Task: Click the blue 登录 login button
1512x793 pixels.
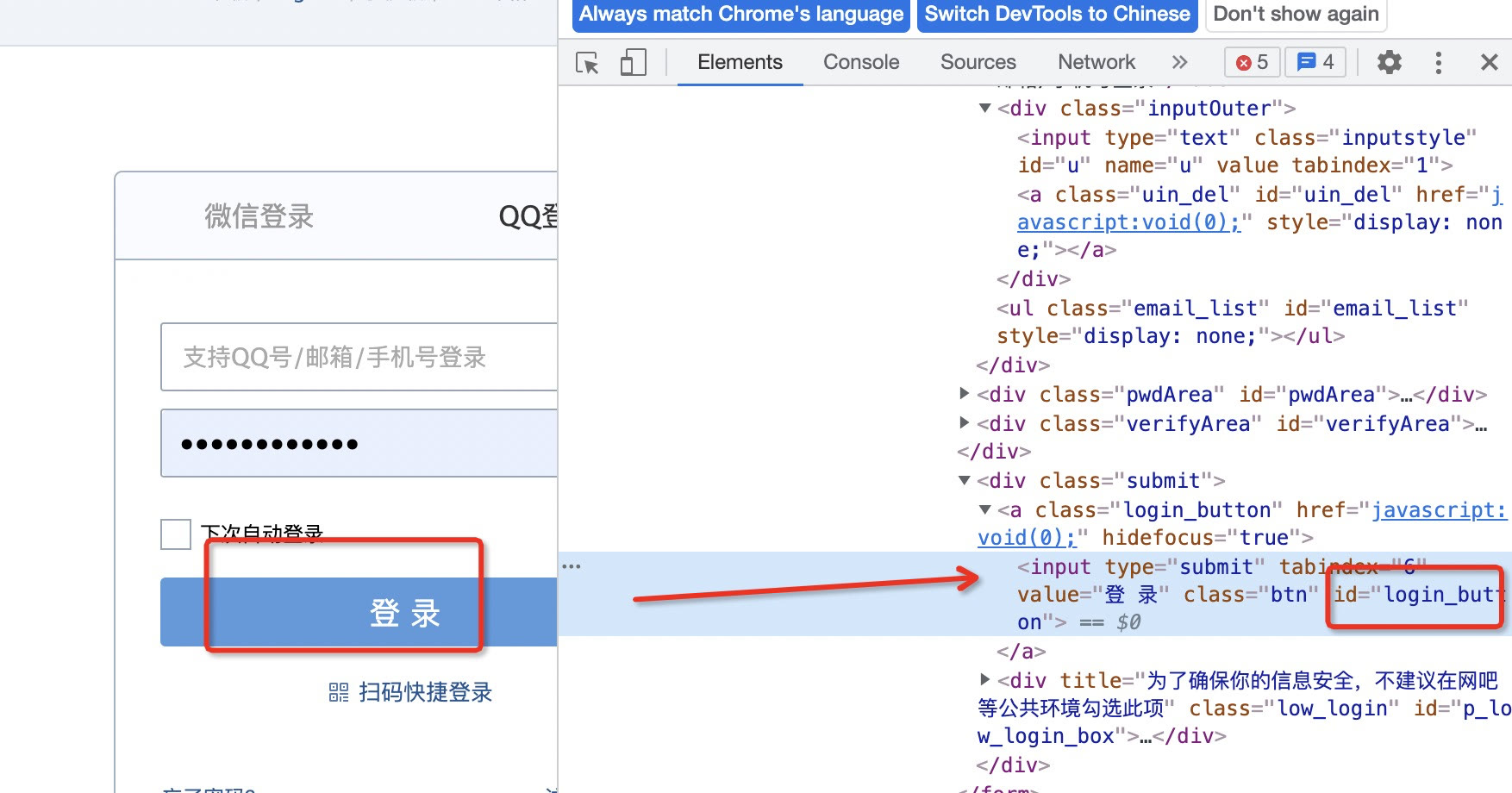Action: 359,612
